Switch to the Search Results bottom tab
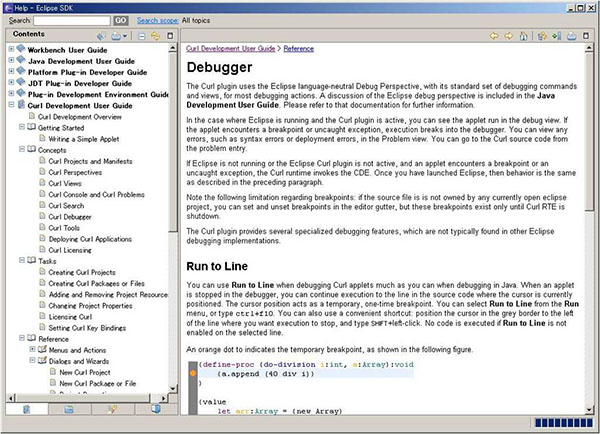The width and height of the screenshot is (600, 434). (112, 410)
